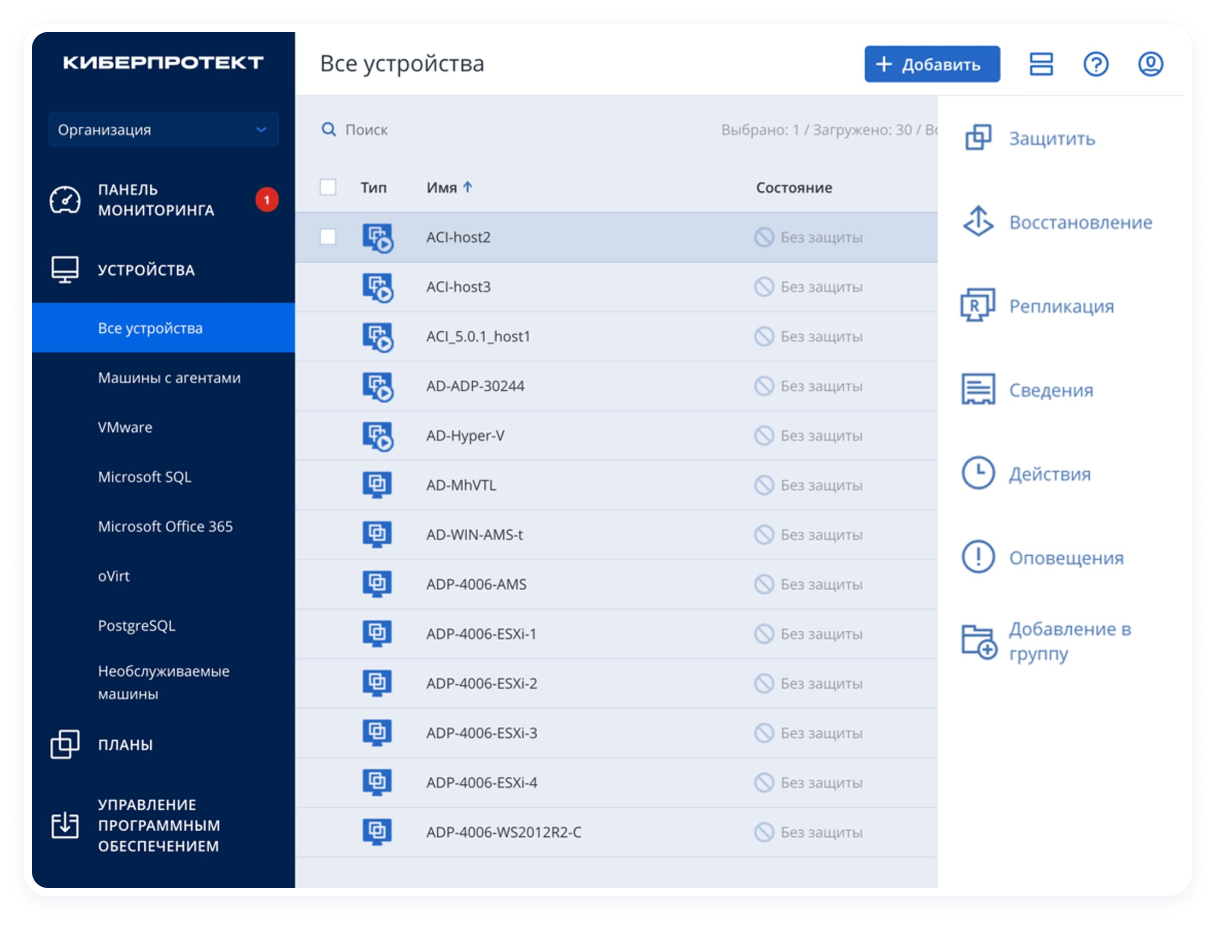
Task: Click the Поиск search field
Action: tap(366, 130)
